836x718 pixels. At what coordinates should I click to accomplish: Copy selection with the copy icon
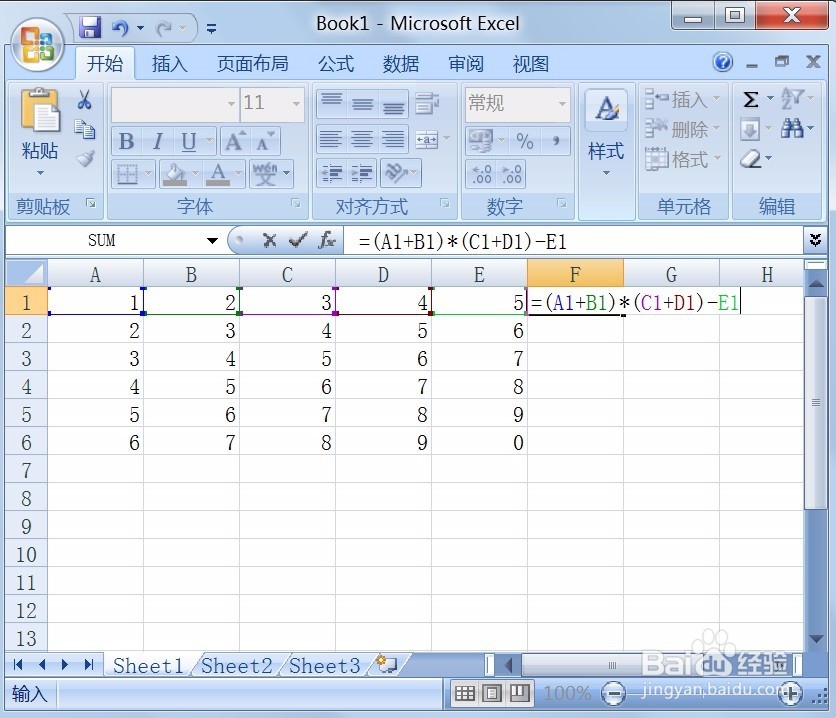coord(84,130)
